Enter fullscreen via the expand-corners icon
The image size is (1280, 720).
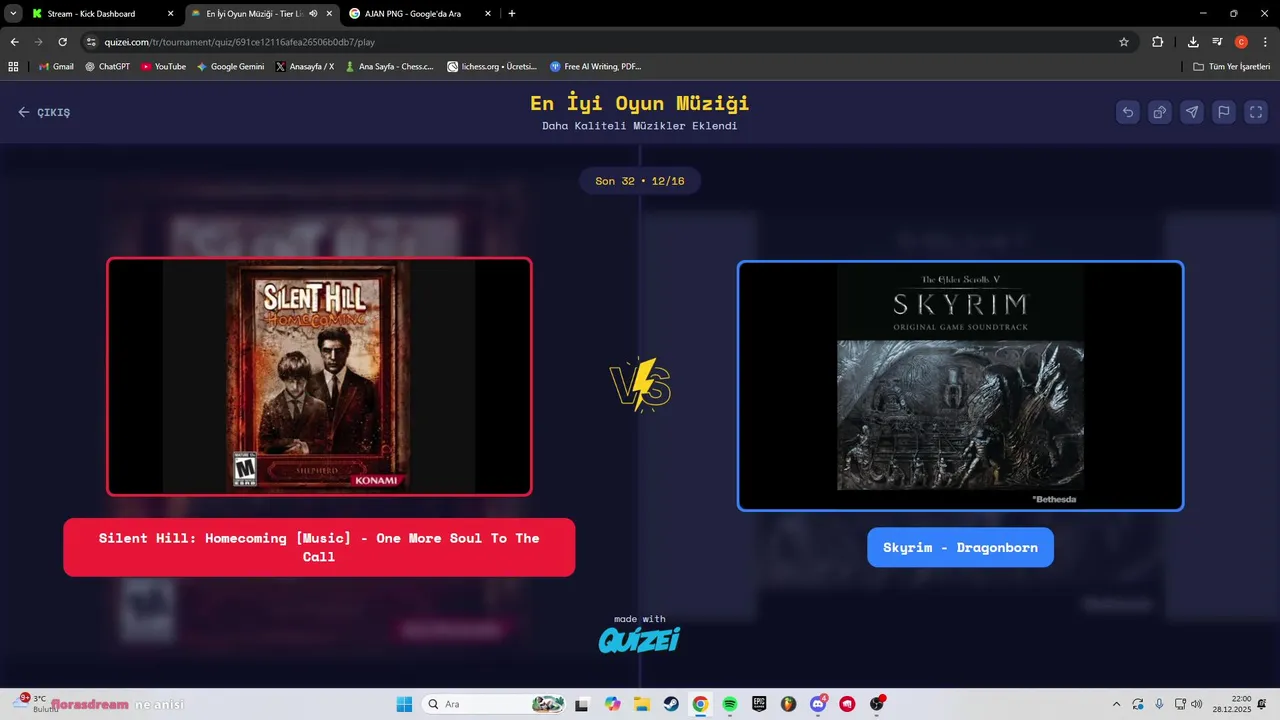pyautogui.click(x=1256, y=112)
